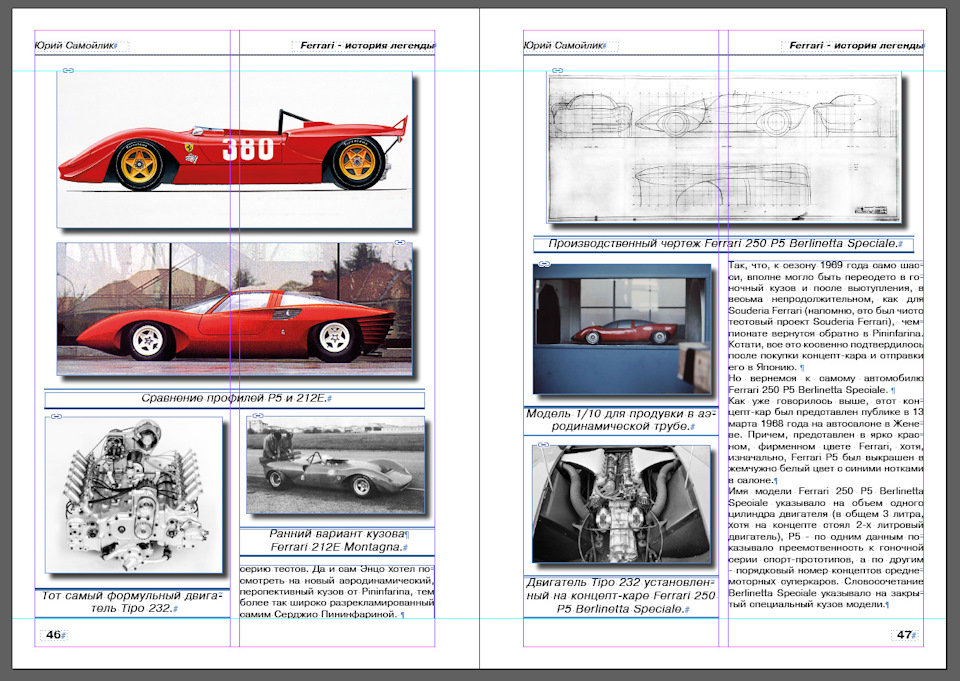960x681 pixels.
Task: Click body text starting 'серию тестов' on page 46
Action: click(337, 592)
